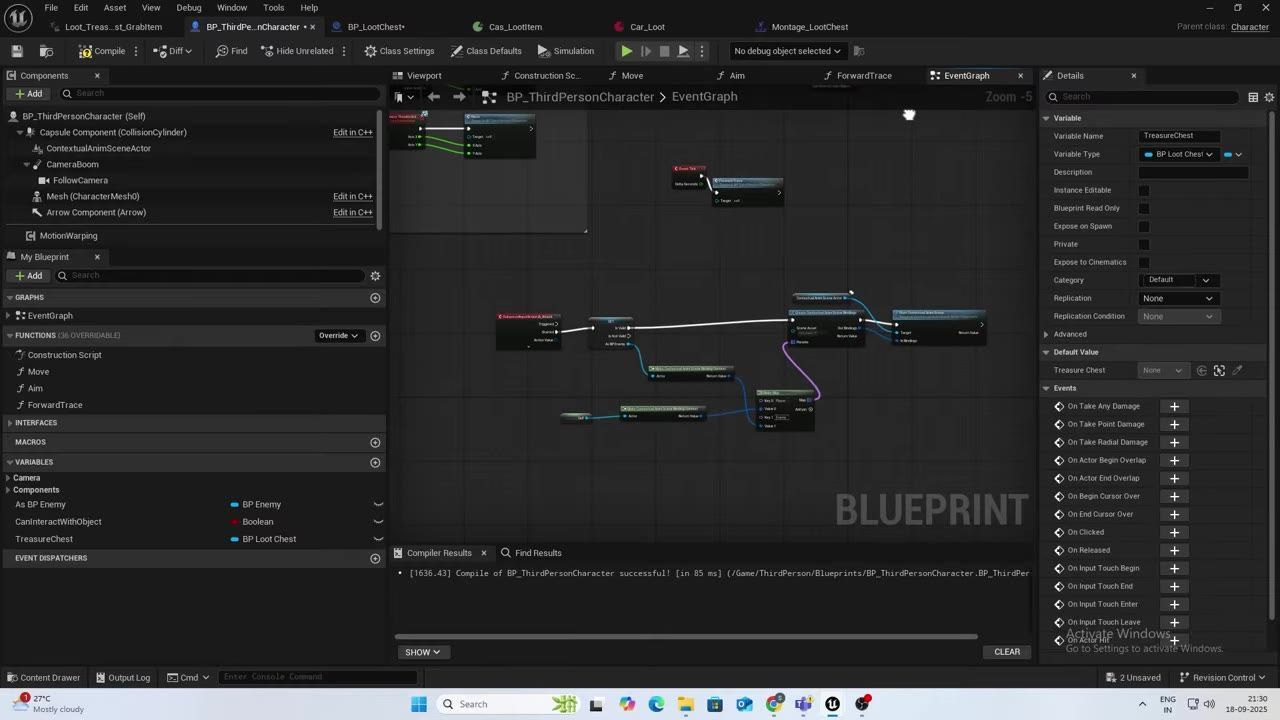Enable the Instance Editable checkbox
The width and height of the screenshot is (1280, 720).
1144,190
